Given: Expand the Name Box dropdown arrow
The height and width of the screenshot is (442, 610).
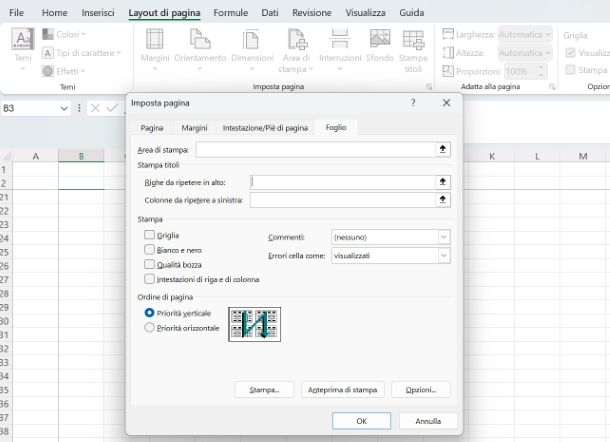Looking at the screenshot, I should (65, 108).
